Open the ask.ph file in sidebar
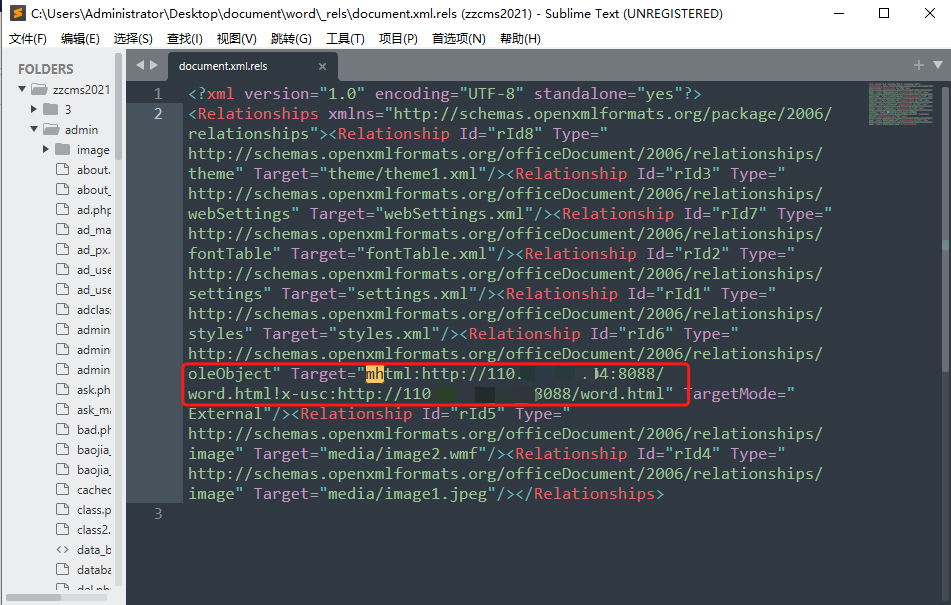This screenshot has height=605, width=951. 93,390
